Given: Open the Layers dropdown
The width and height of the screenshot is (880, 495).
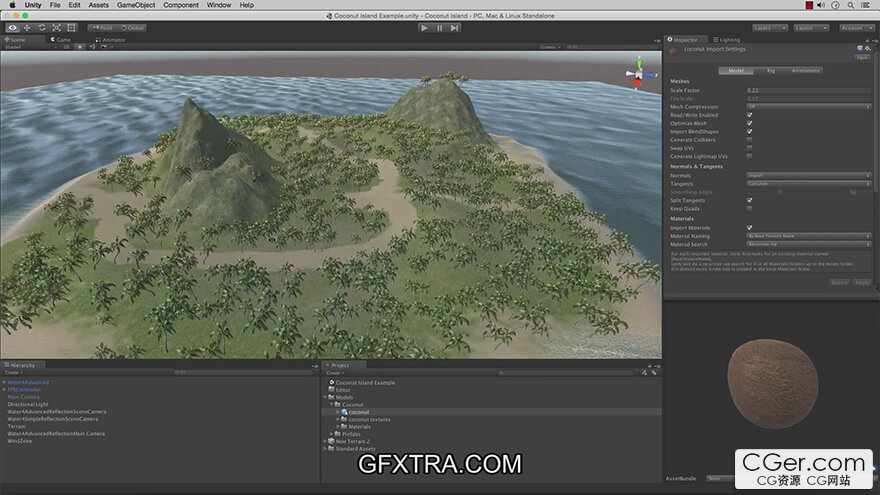Looking at the screenshot, I should 769,28.
